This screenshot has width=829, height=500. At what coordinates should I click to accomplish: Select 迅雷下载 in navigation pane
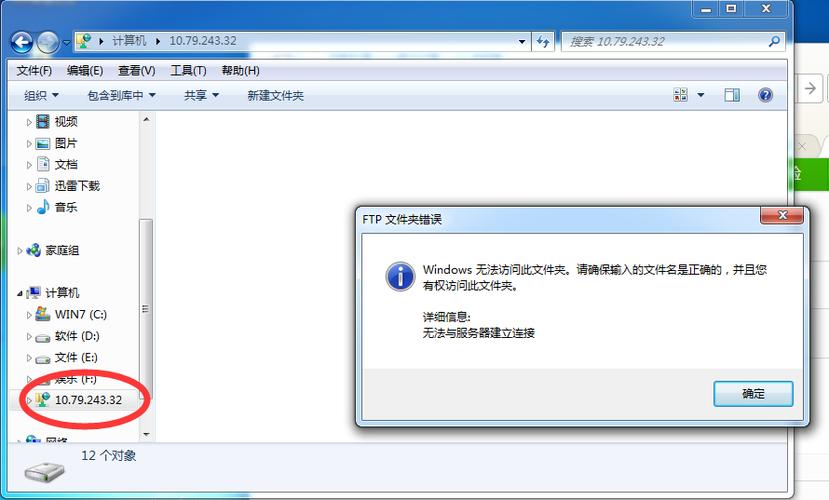(x=77, y=186)
